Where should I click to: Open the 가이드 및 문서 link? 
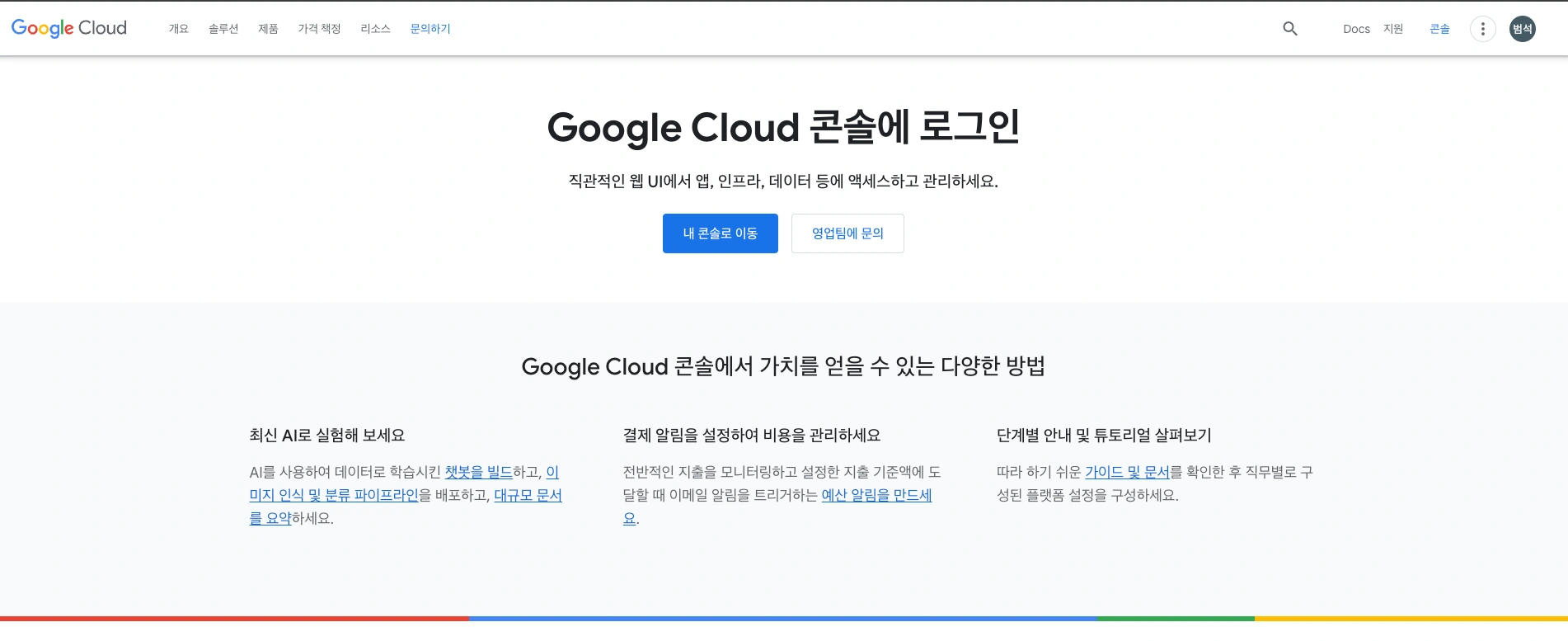(x=1127, y=473)
